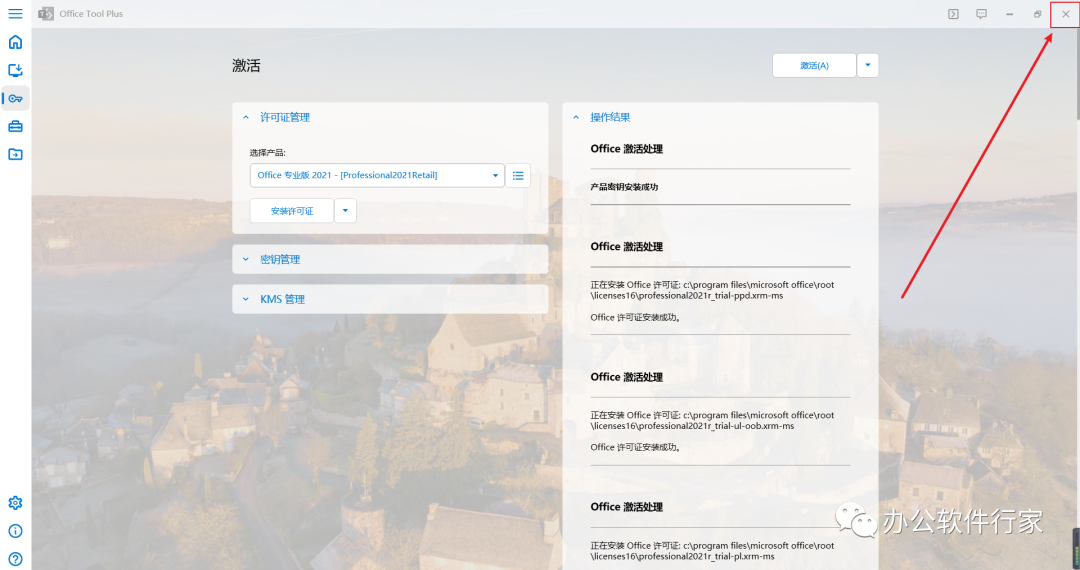Select the Activate key icon in sidebar

[15, 98]
